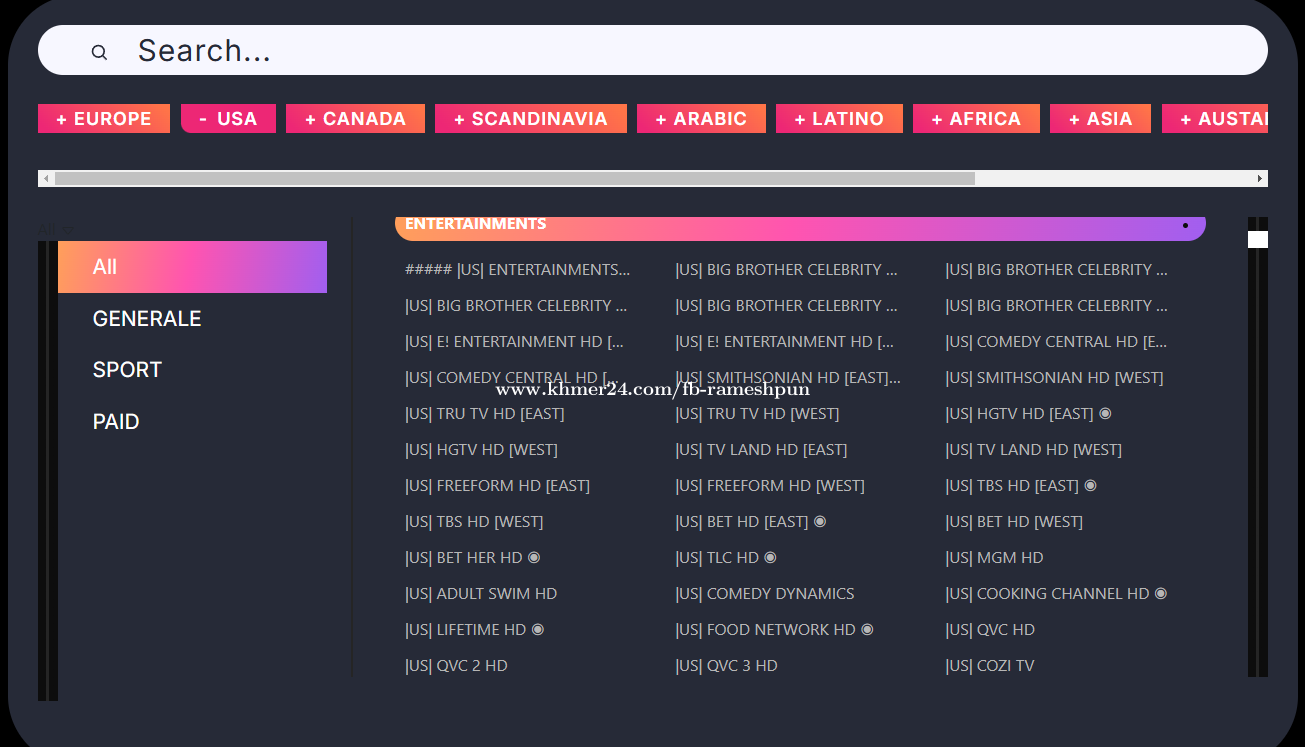This screenshot has height=747, width=1305.
Task: Collapse the - USA region
Action: pos(228,118)
